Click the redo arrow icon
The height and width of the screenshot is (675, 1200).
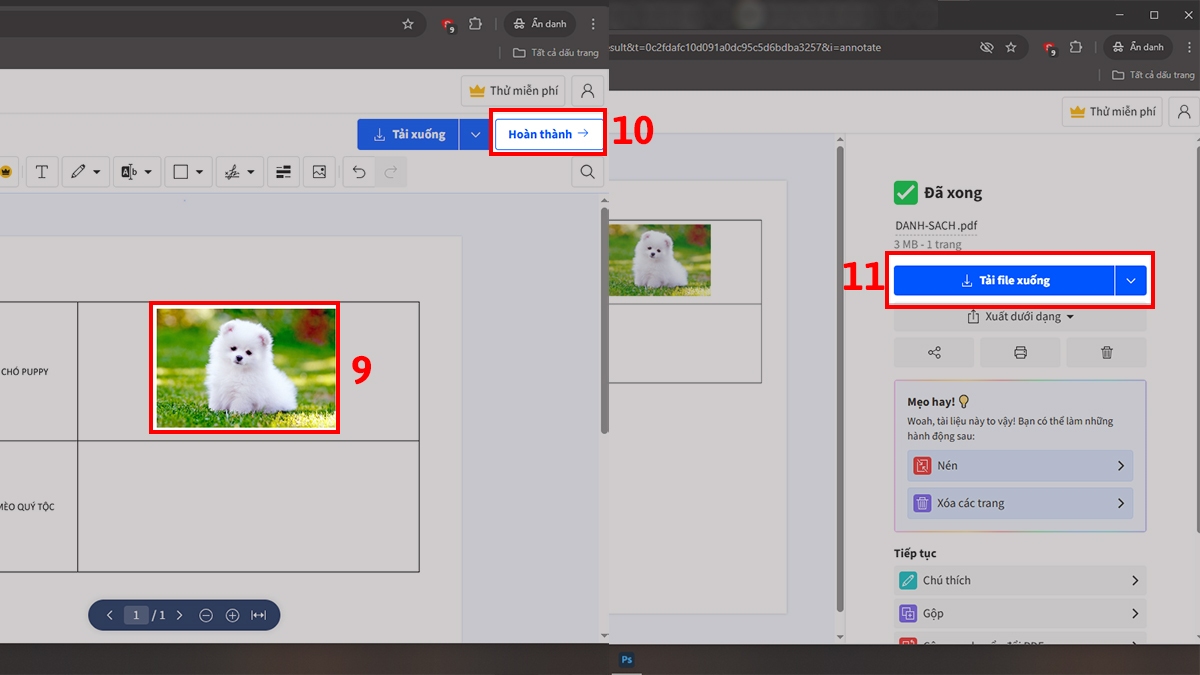(x=391, y=172)
